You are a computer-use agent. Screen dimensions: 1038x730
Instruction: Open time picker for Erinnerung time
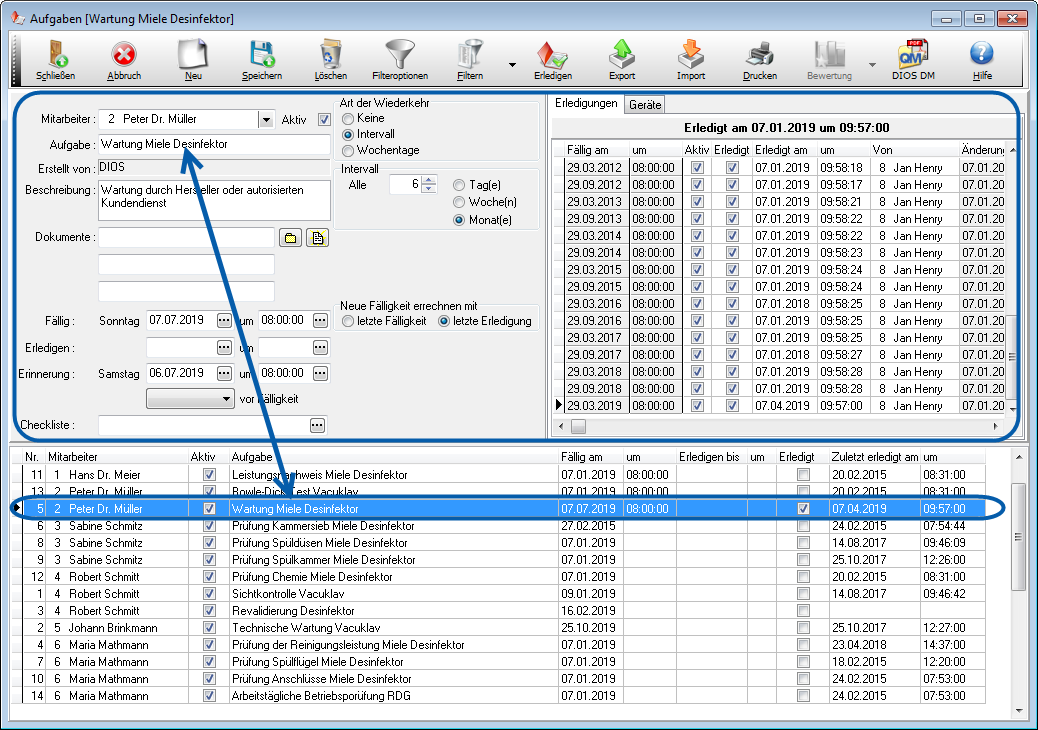[320, 374]
